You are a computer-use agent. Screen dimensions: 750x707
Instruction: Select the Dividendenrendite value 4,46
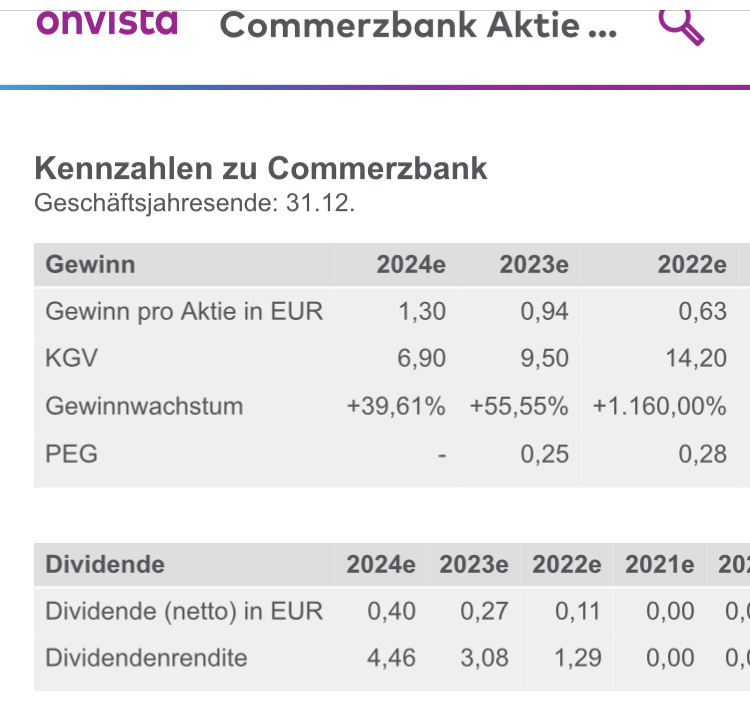point(391,658)
